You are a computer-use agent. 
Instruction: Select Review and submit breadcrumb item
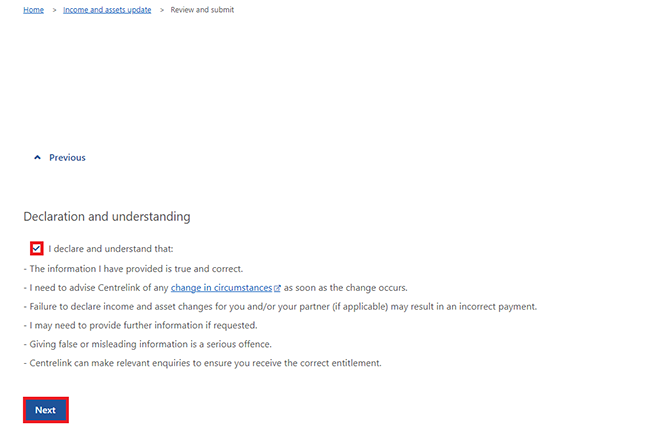click(x=203, y=10)
